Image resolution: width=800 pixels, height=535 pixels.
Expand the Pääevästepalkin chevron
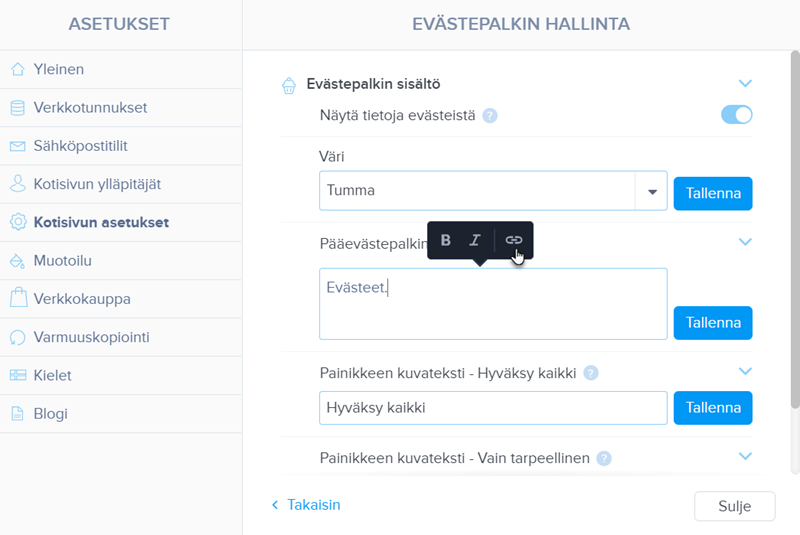[x=744, y=241]
